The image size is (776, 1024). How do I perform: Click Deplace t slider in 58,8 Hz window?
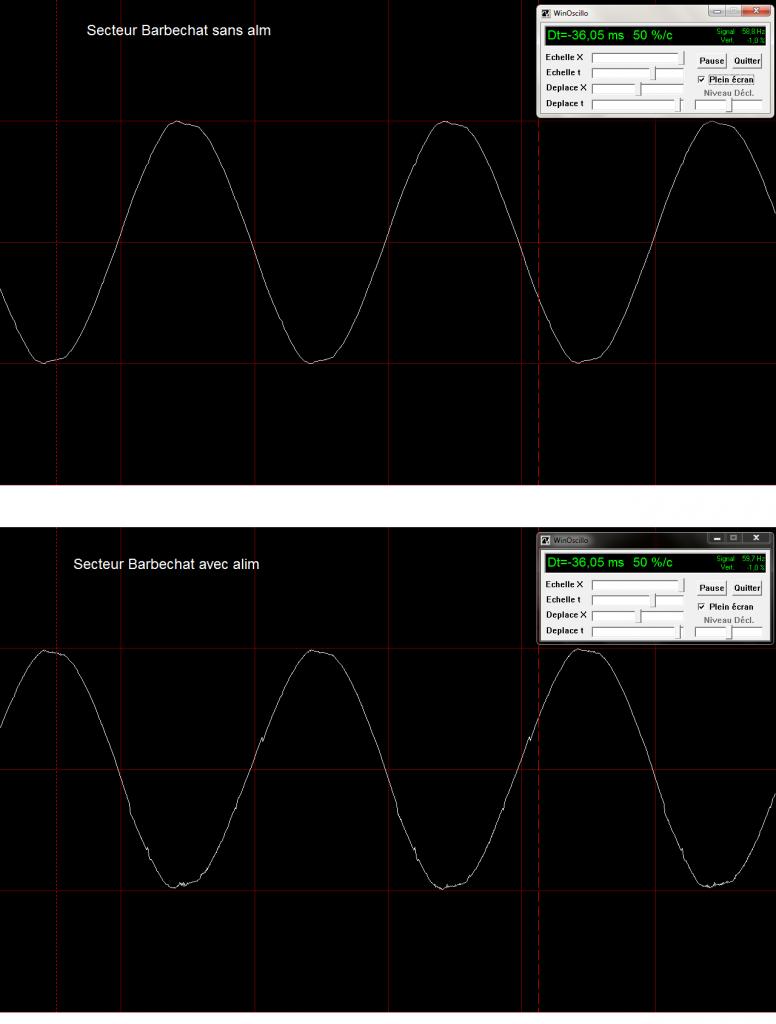point(638,104)
